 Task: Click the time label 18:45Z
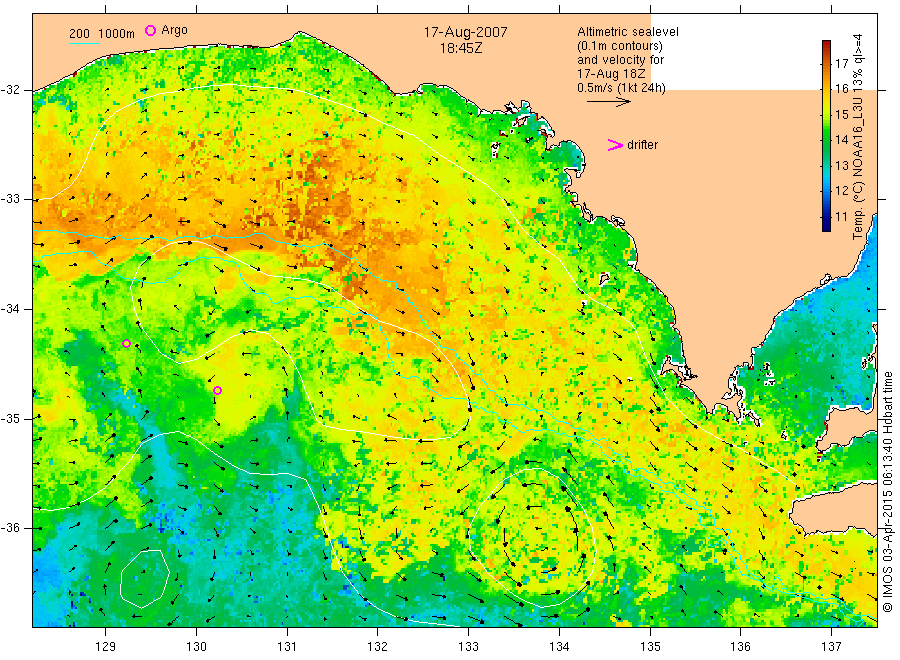pyautogui.click(x=461, y=48)
